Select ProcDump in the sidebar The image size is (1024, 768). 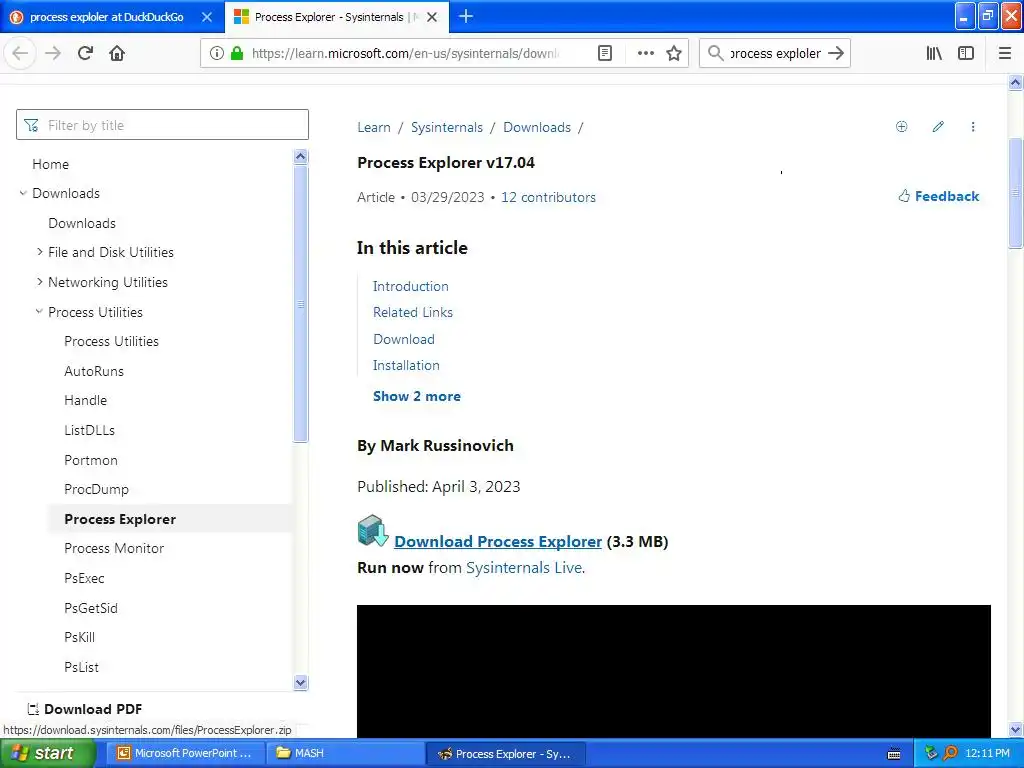(97, 489)
